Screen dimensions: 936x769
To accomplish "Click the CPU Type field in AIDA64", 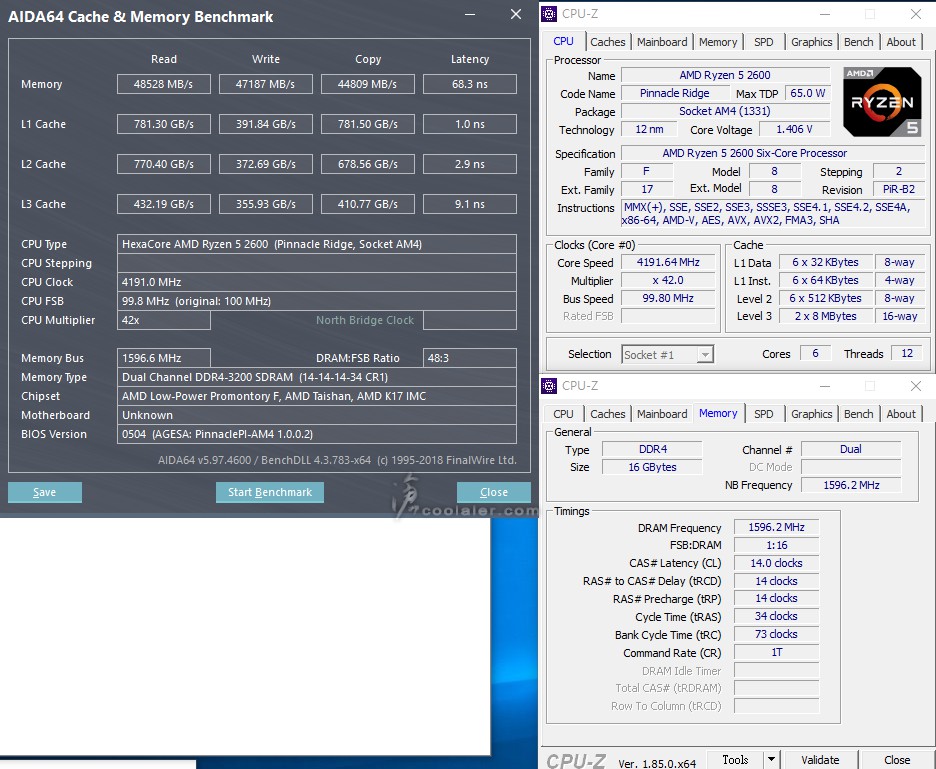I will [317, 244].
